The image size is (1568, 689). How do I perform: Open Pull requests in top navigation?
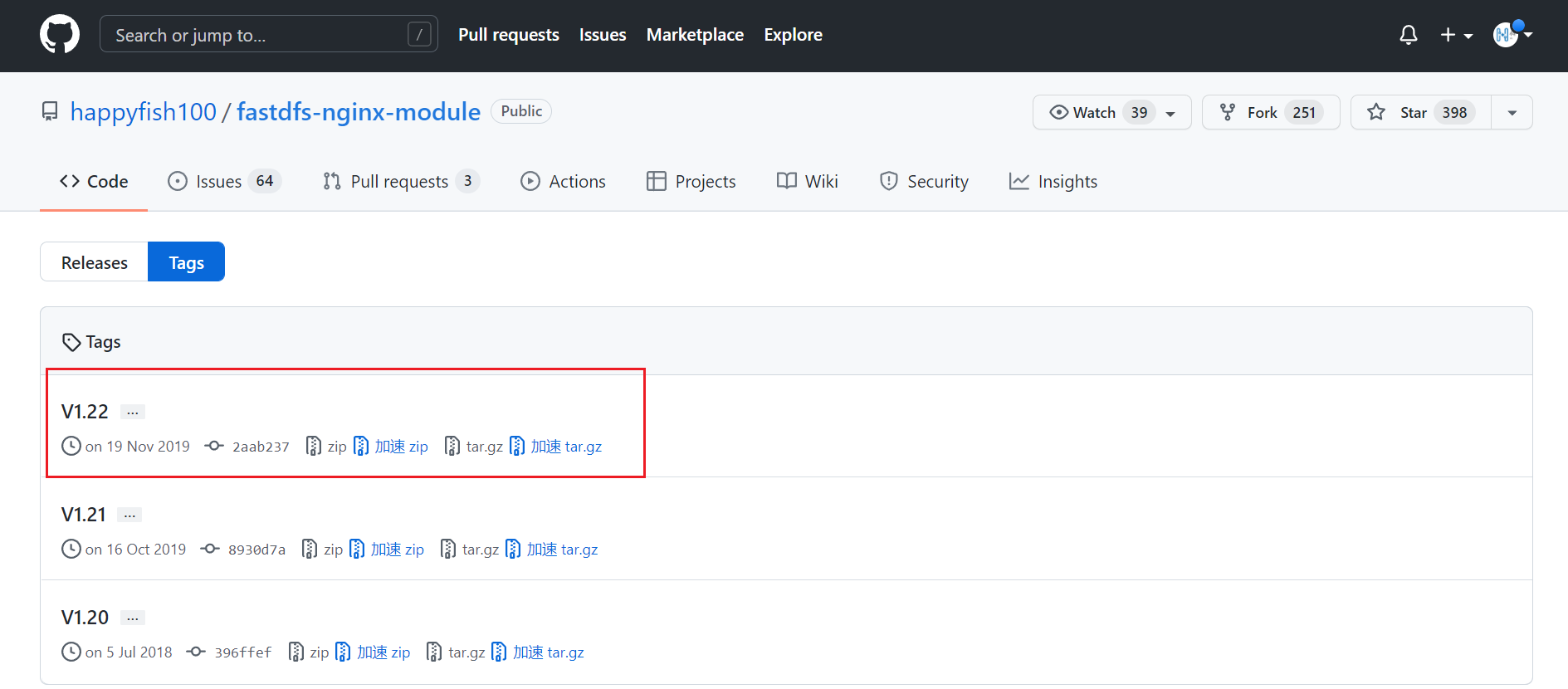509,35
